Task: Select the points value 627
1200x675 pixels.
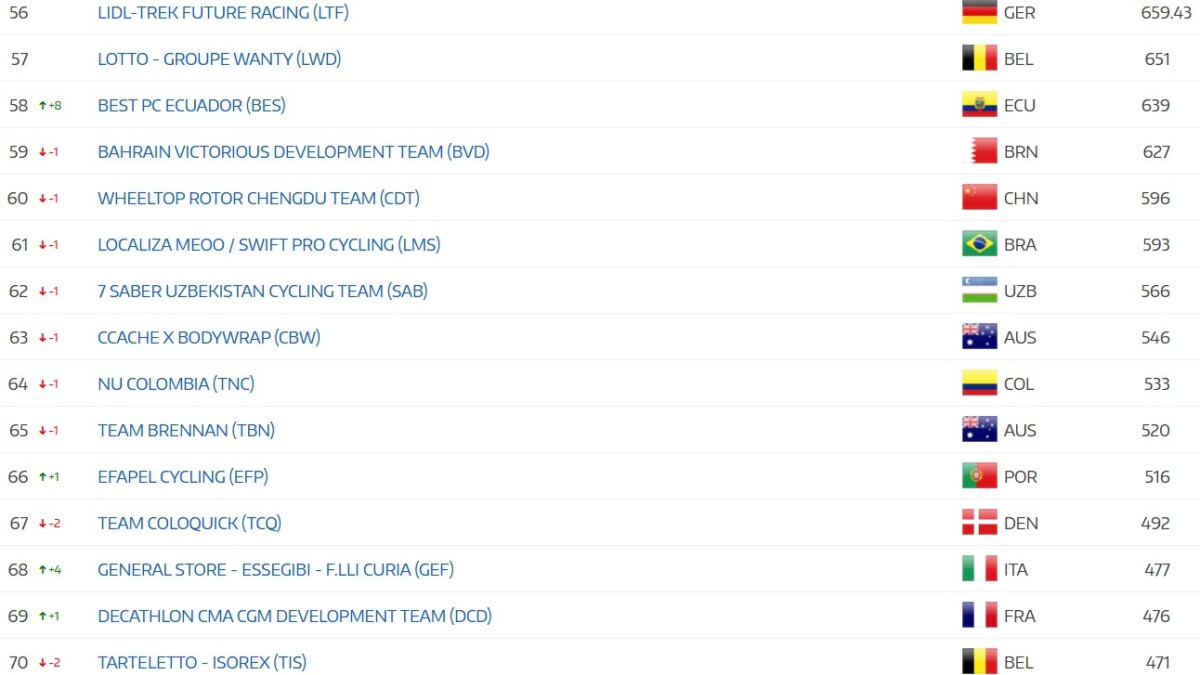Action: tap(1156, 152)
